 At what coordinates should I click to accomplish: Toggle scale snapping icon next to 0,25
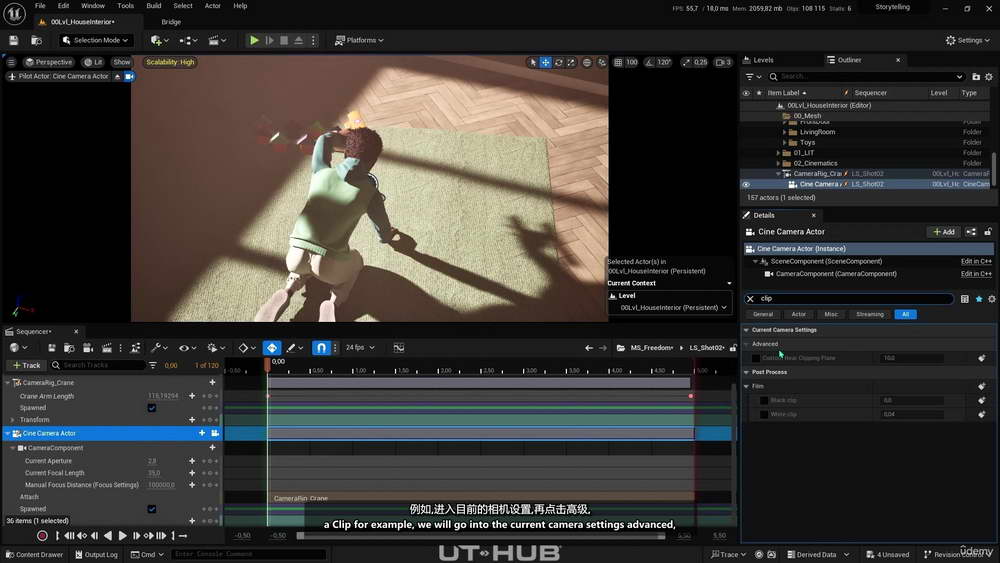686,62
